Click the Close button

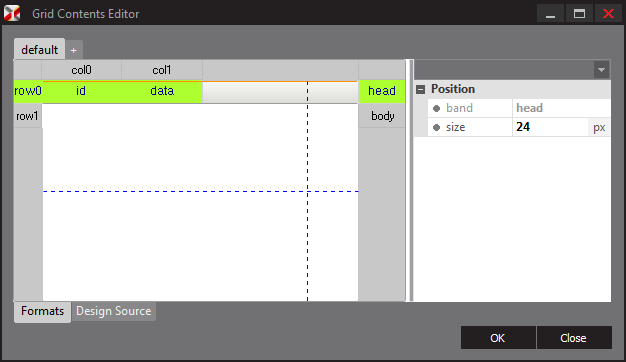574,338
